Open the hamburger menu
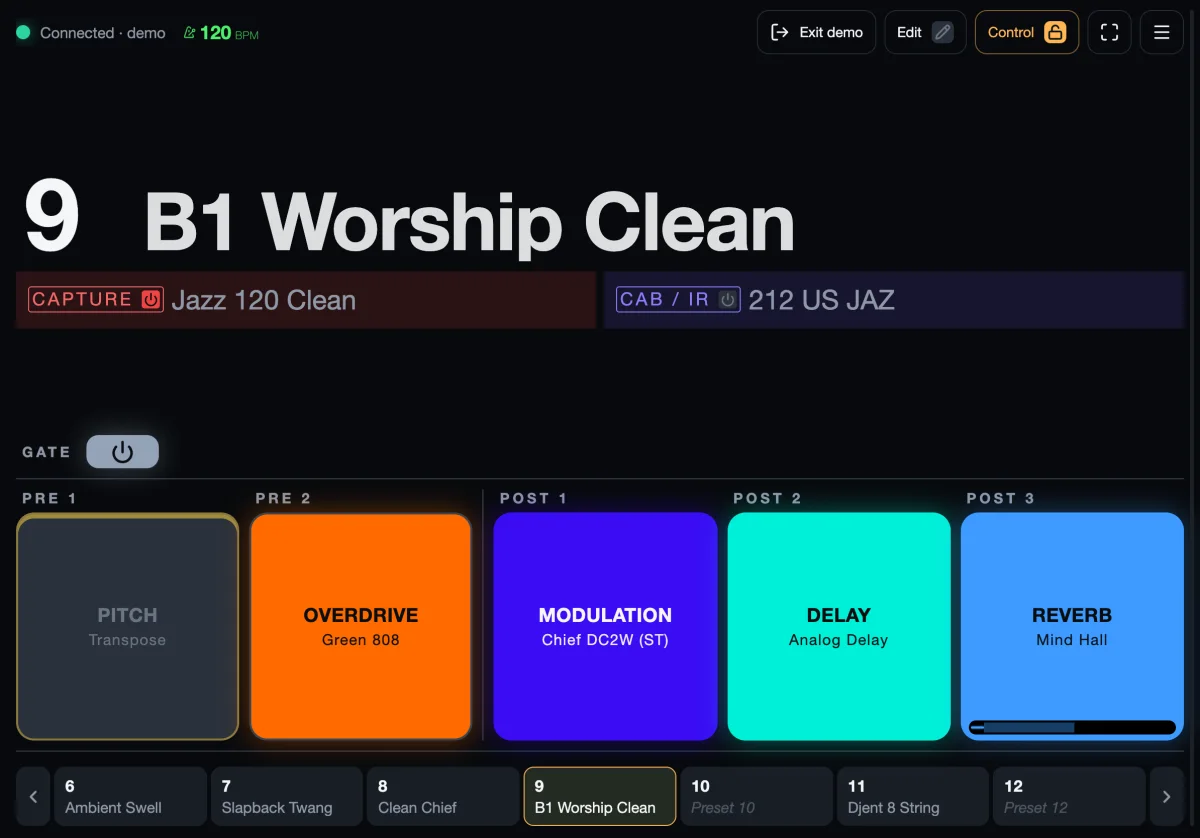The height and width of the screenshot is (838, 1200). coord(1162,32)
